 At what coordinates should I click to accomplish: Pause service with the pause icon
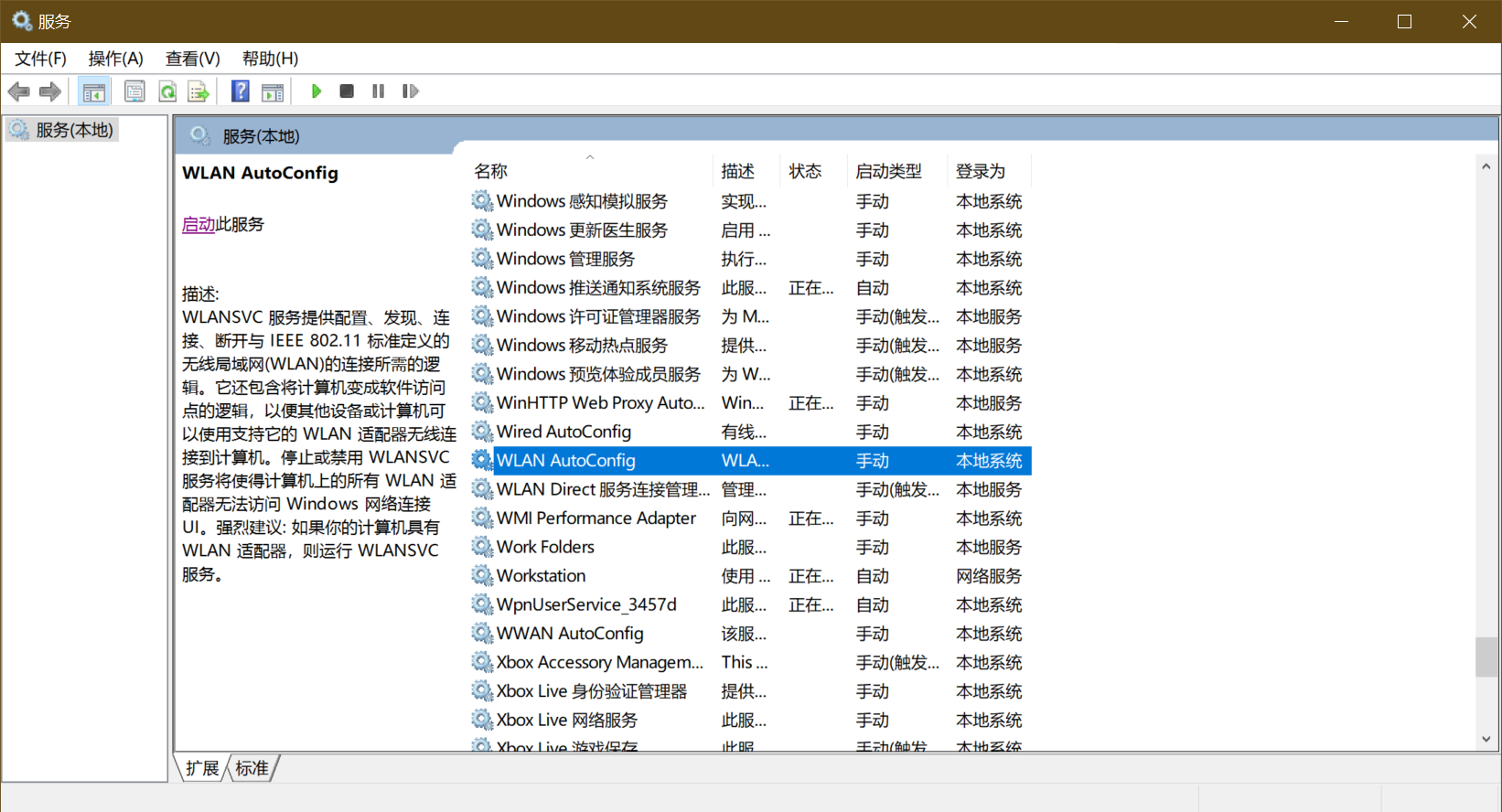378,91
